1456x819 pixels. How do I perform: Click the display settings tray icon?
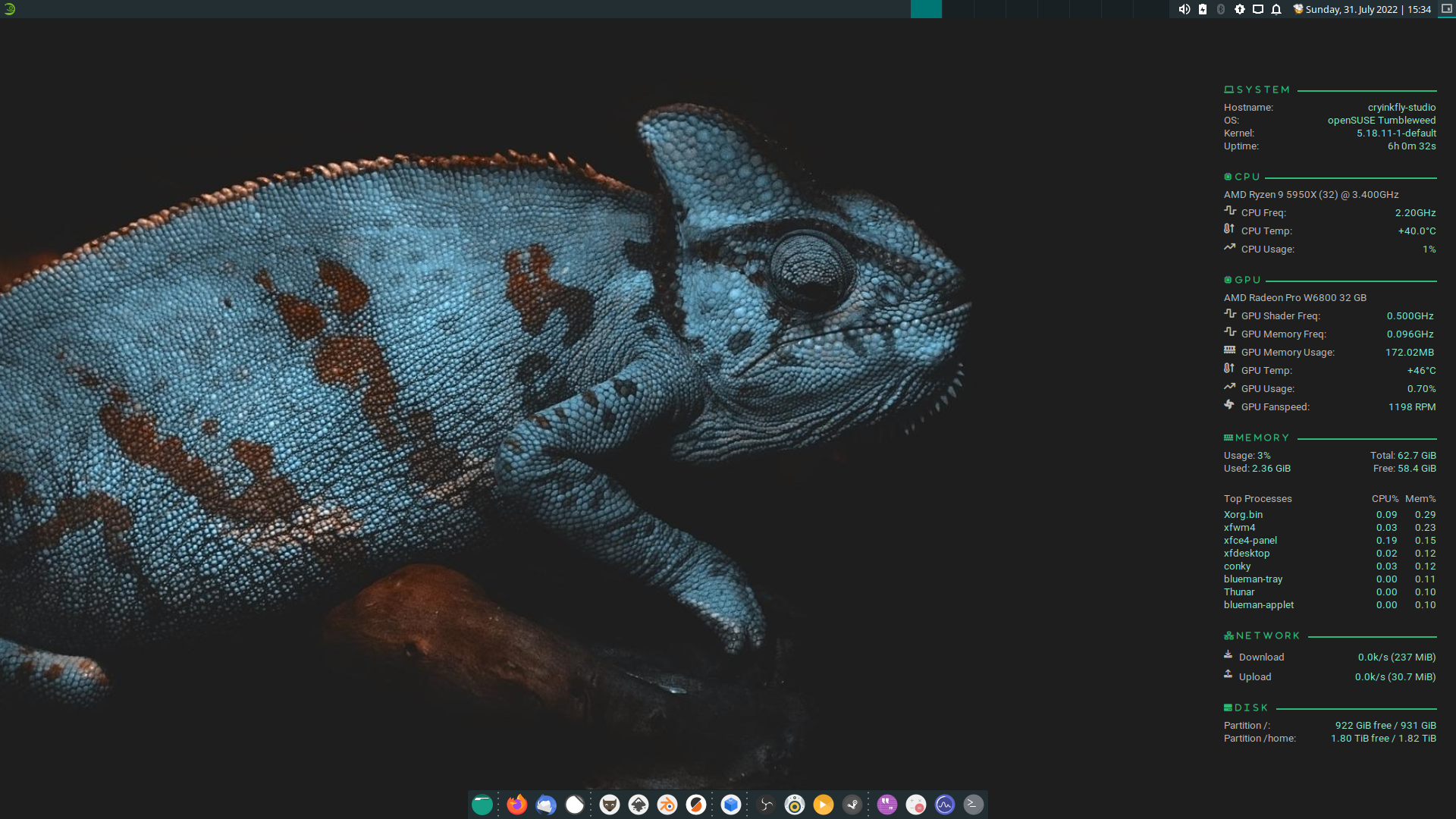pyautogui.click(x=1257, y=10)
